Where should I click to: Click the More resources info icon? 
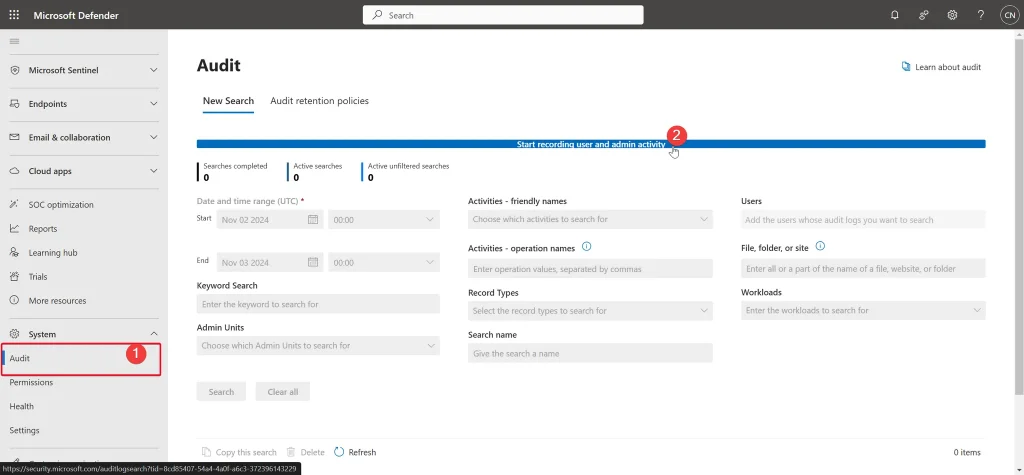[x=14, y=301]
